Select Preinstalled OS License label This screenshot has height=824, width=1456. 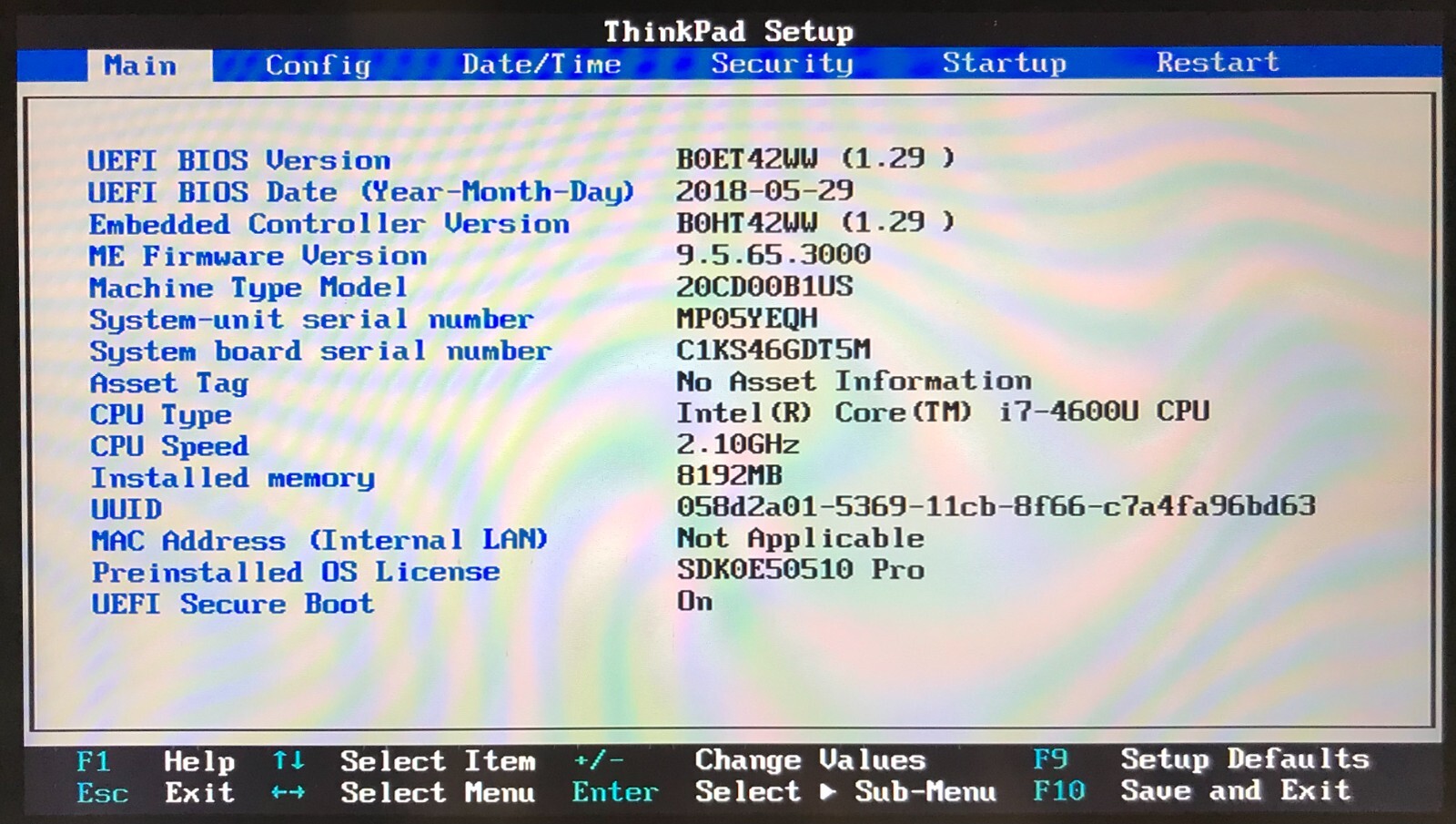click(296, 572)
